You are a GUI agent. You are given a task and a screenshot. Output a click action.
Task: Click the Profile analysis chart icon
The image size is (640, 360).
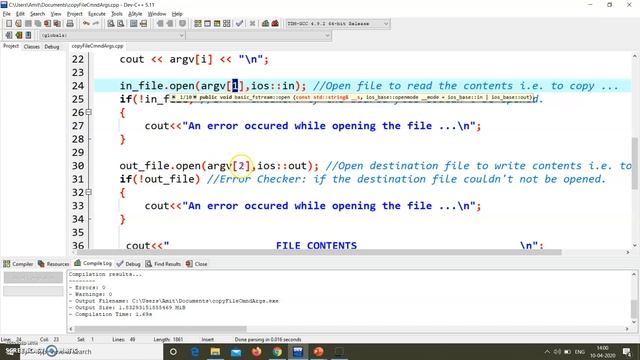(265, 24)
